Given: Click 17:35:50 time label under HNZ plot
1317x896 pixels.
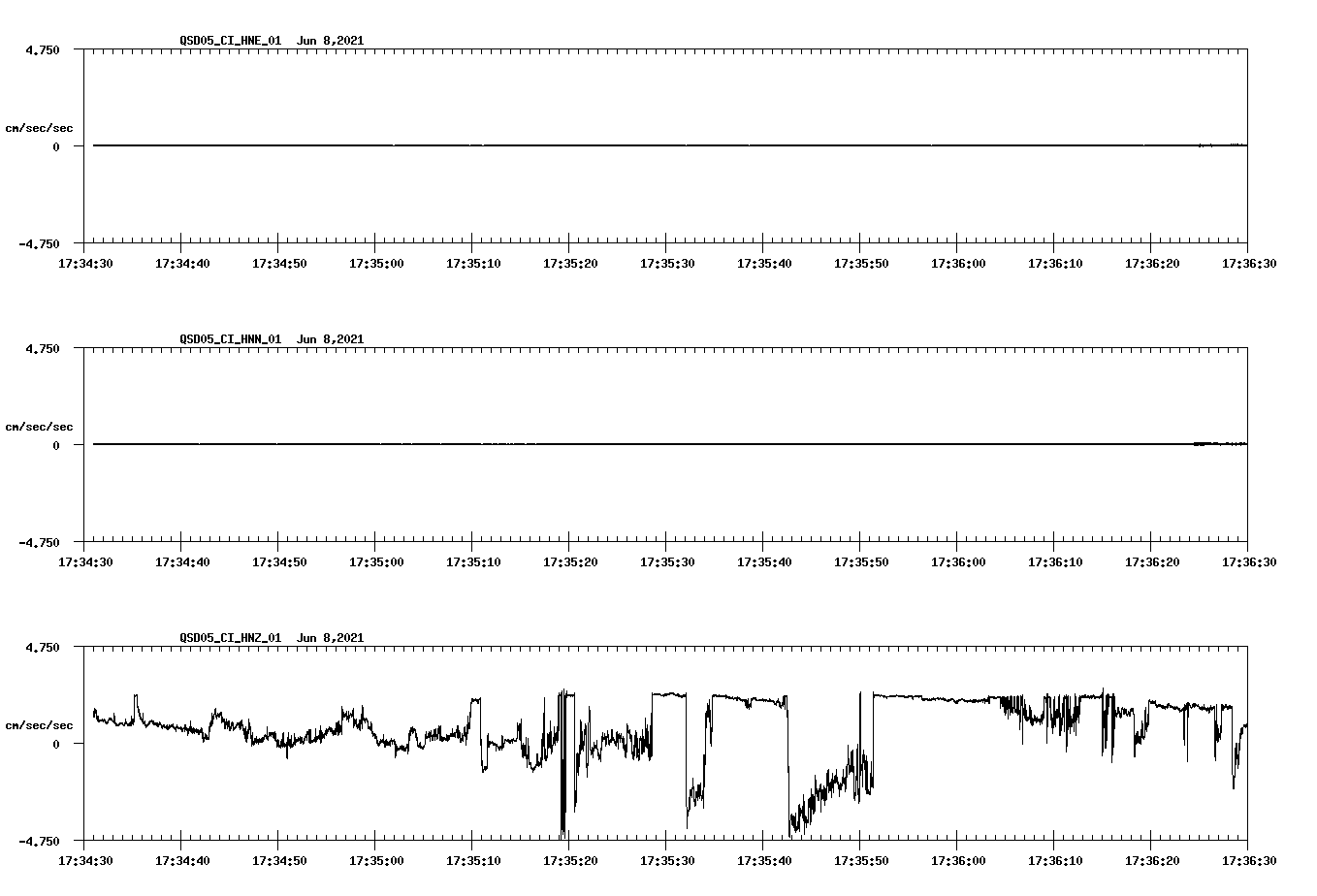Looking at the screenshot, I should point(861,860).
